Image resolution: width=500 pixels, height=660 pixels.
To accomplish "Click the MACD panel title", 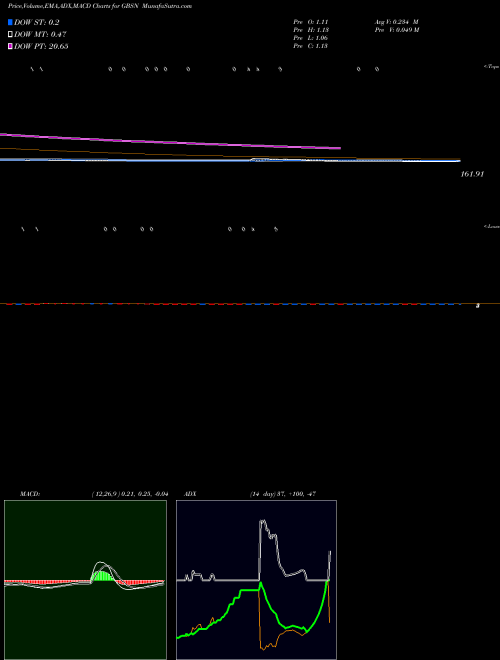I will (30, 494).
